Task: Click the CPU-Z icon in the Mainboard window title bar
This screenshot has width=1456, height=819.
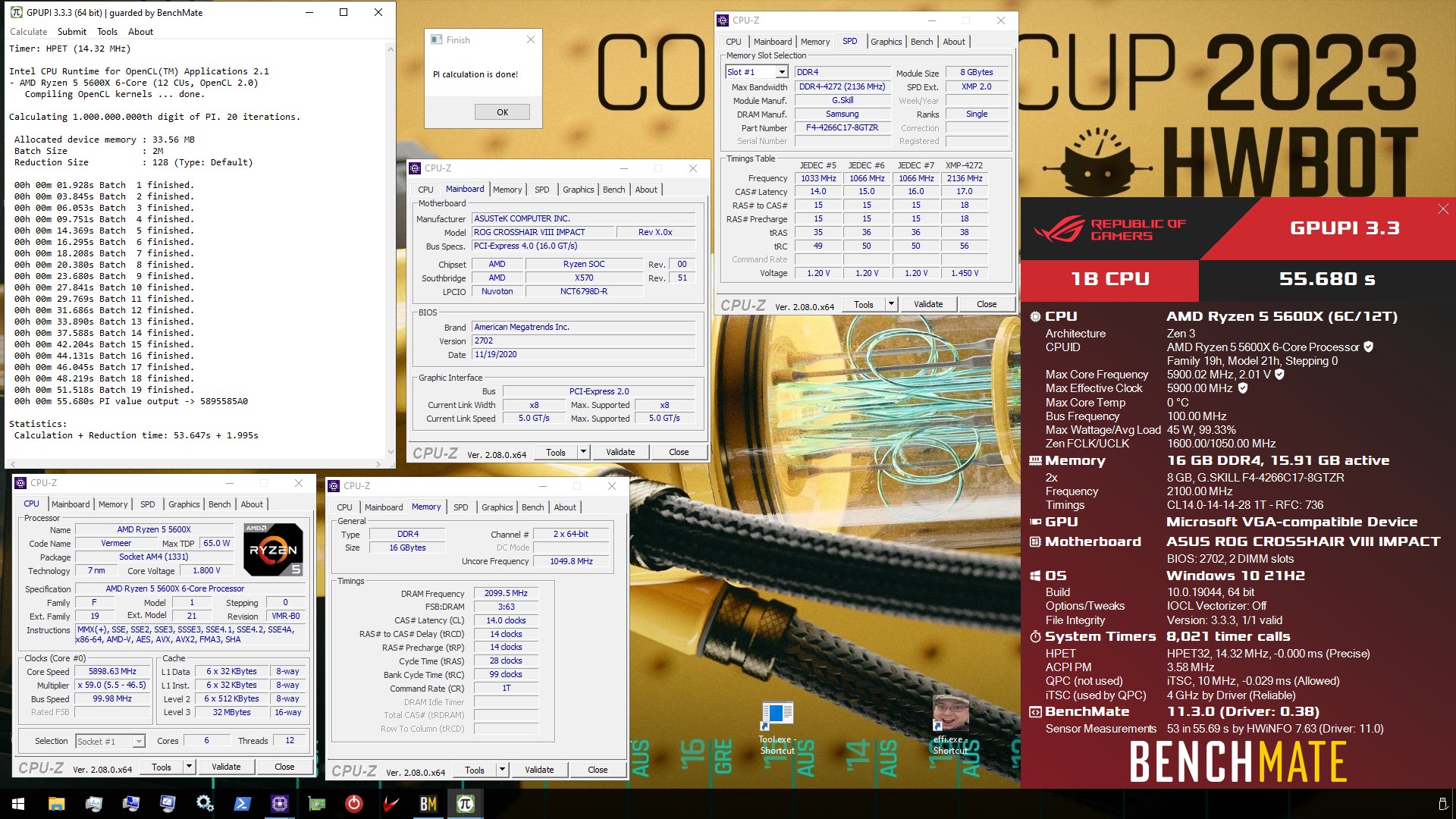Action: click(x=415, y=168)
